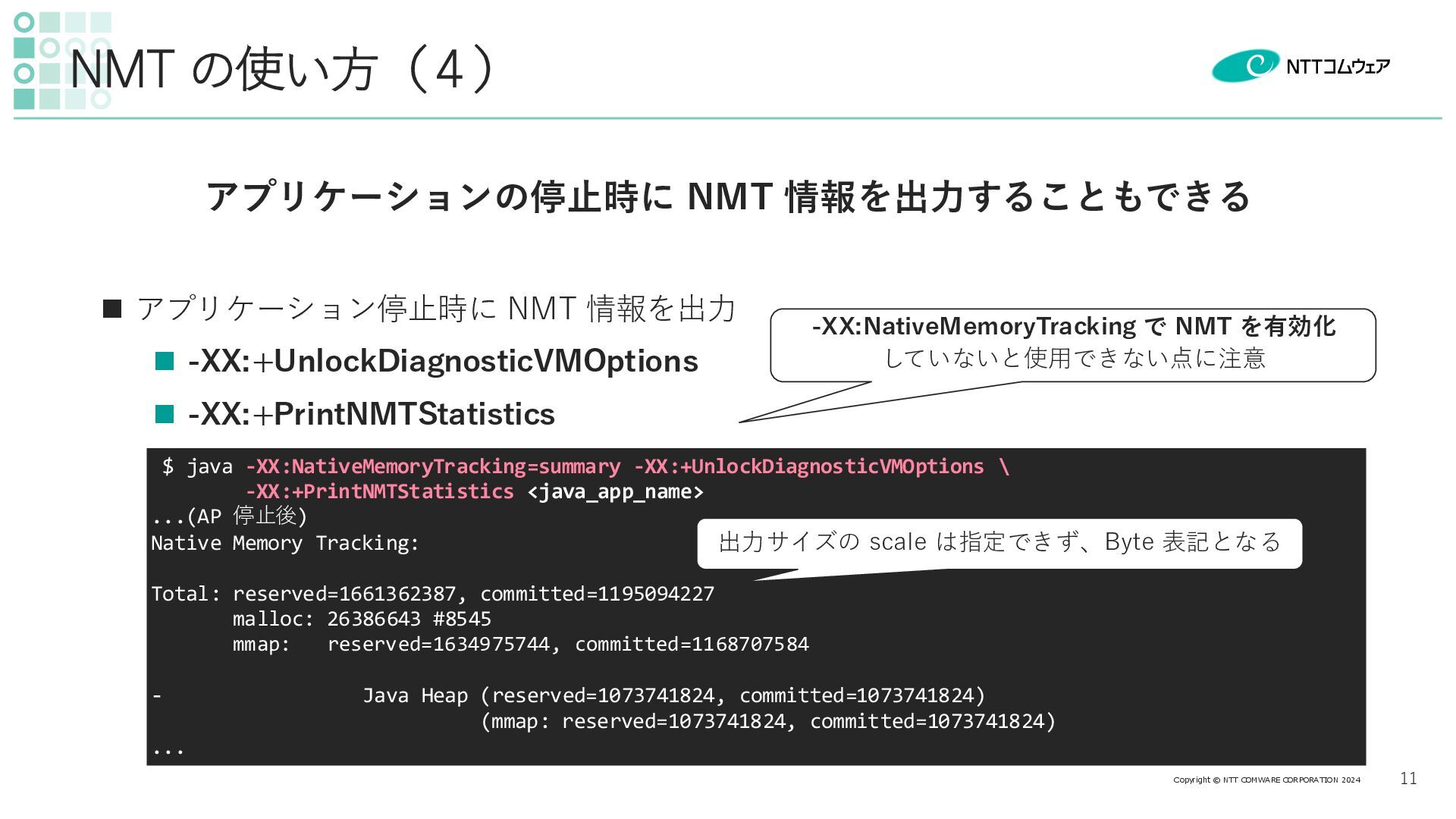1456x819 pixels.
Task: Click the Native Memory Tracking: output heading
Action: (285, 543)
